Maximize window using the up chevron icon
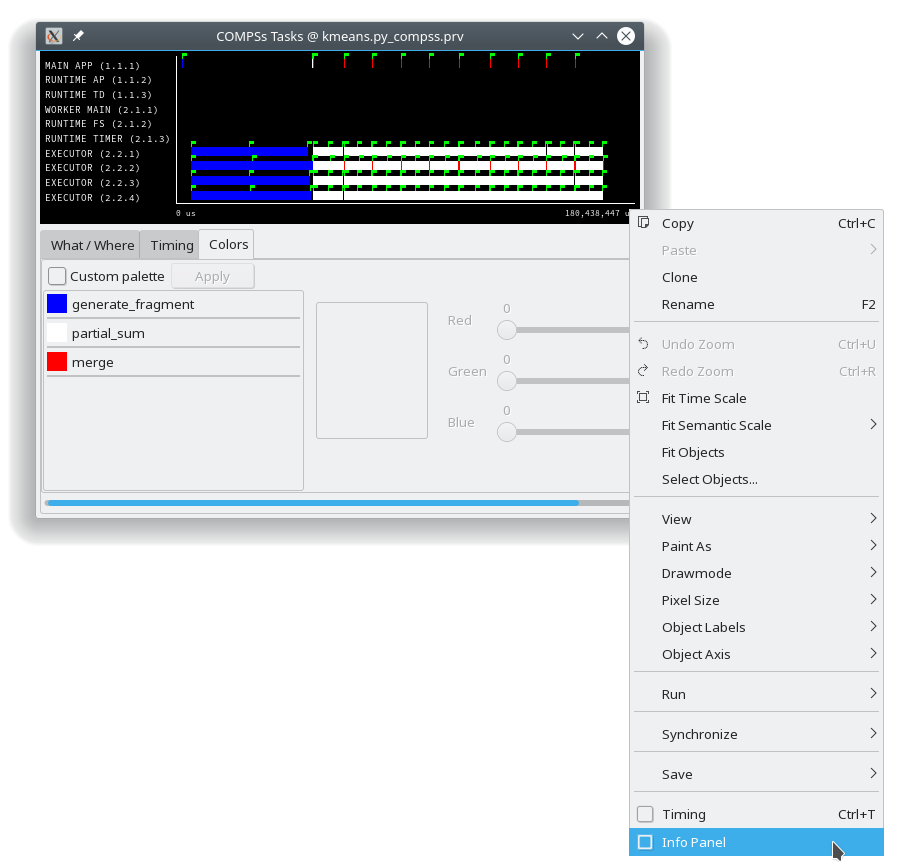The width and height of the screenshot is (898, 862). (602, 36)
